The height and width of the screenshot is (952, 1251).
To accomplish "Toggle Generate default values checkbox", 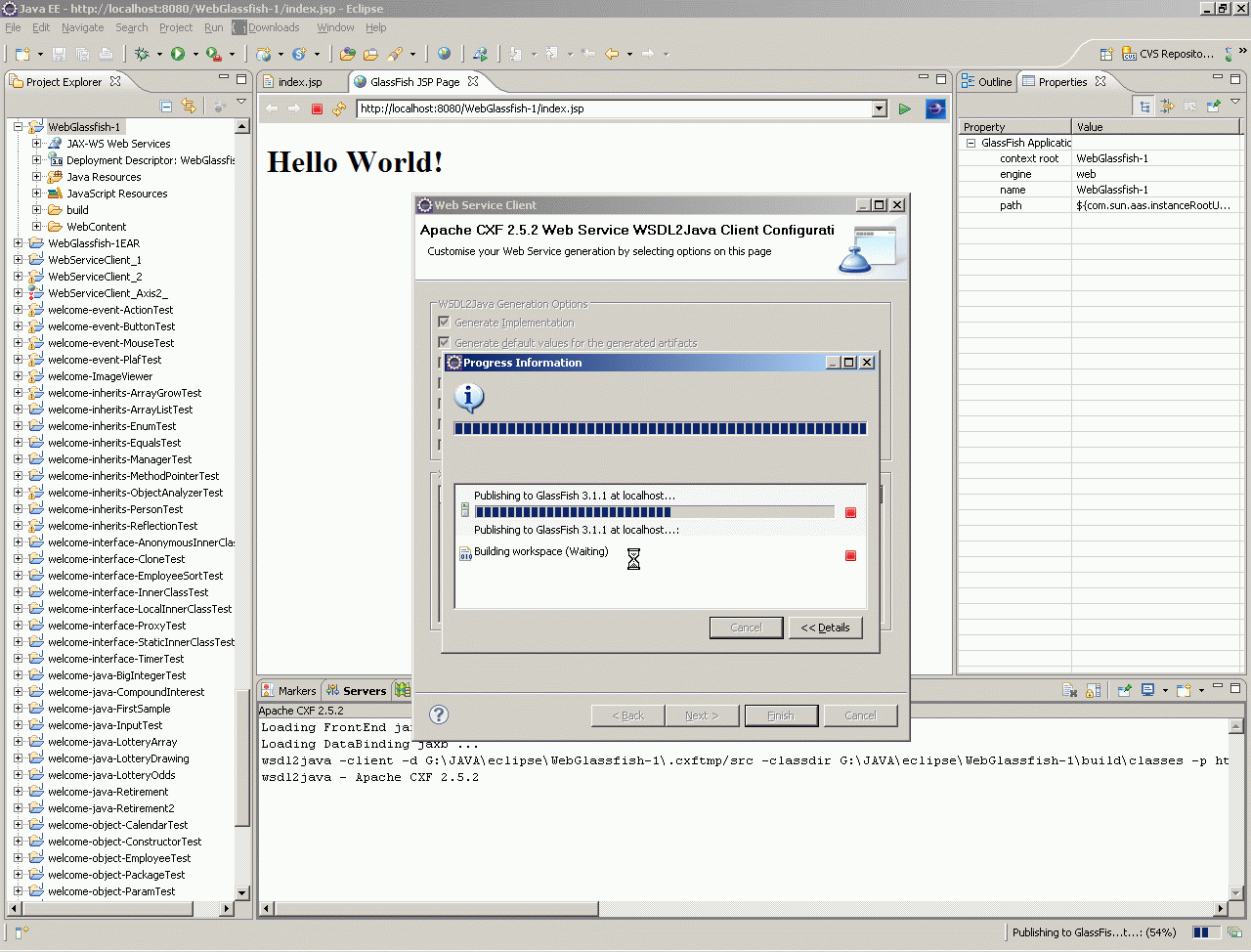I will [x=444, y=343].
